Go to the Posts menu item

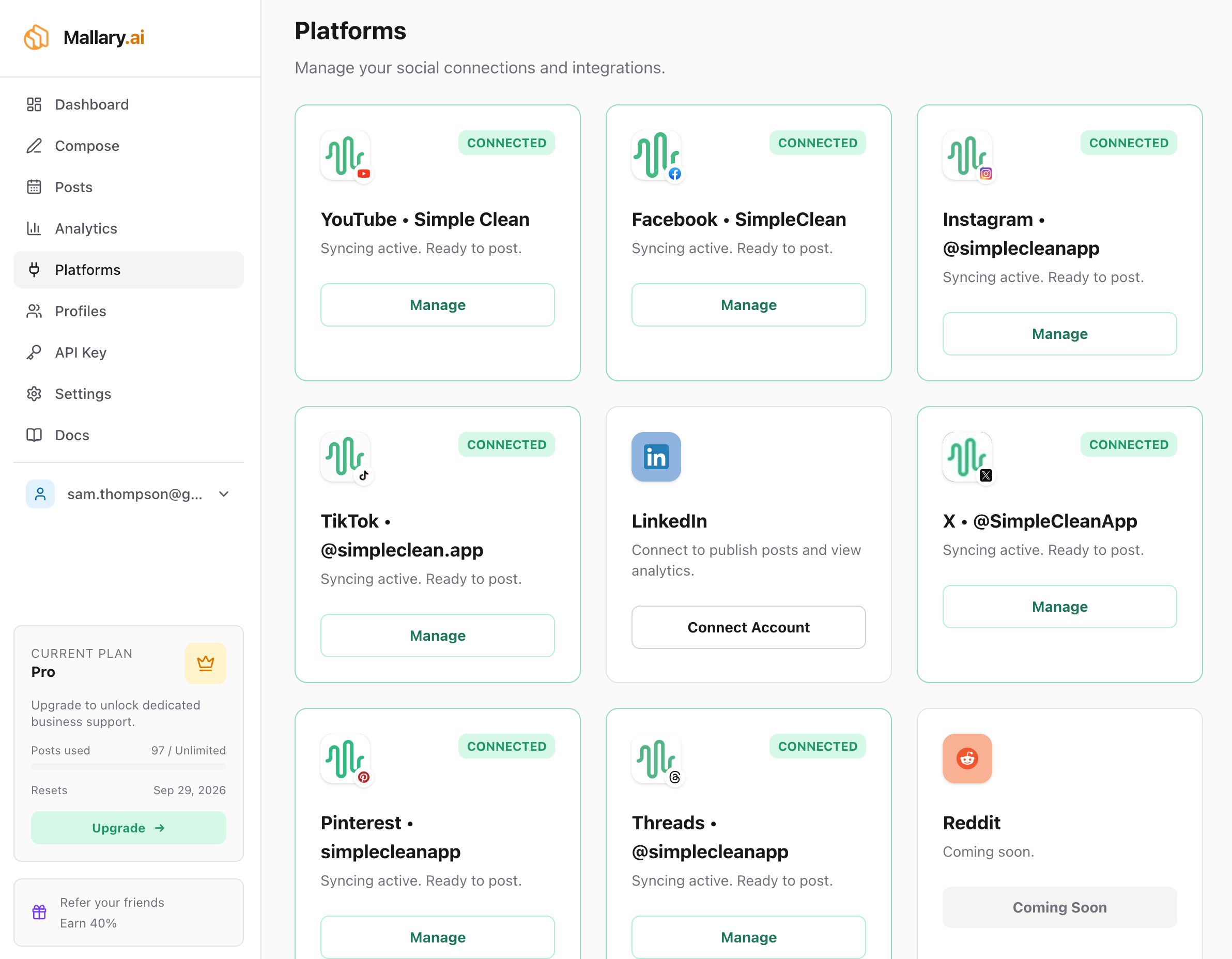click(129, 187)
